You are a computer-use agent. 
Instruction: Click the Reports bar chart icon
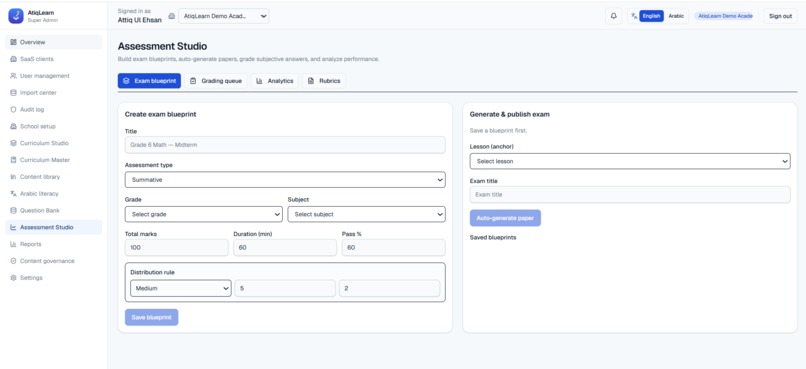[13, 244]
